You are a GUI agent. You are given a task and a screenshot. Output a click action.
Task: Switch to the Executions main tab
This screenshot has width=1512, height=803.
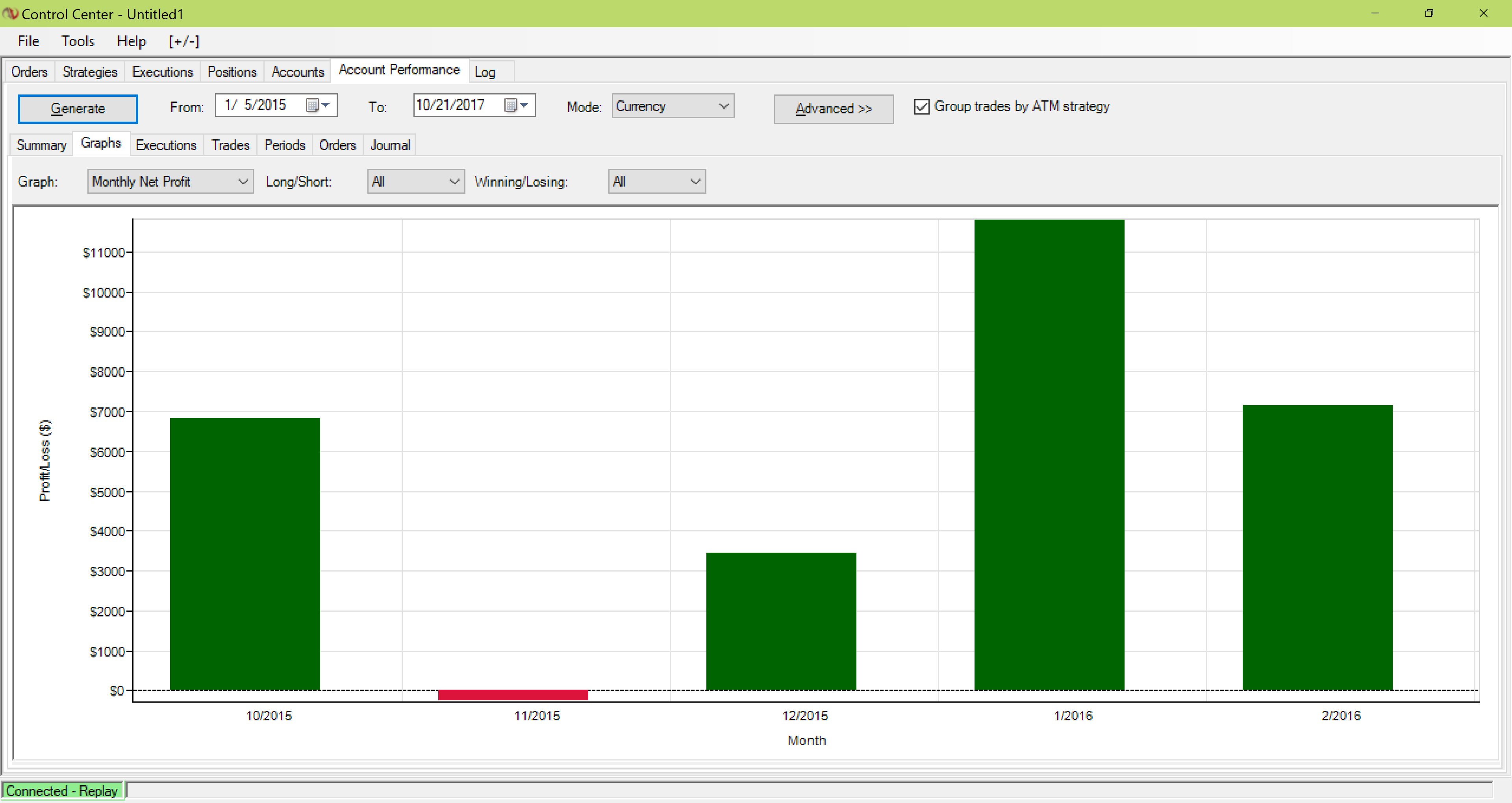click(x=163, y=72)
